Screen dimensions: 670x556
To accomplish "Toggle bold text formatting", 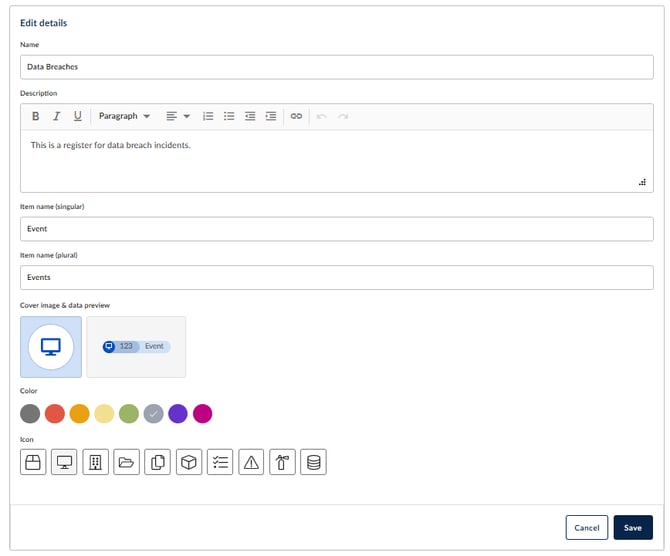I will [36, 116].
